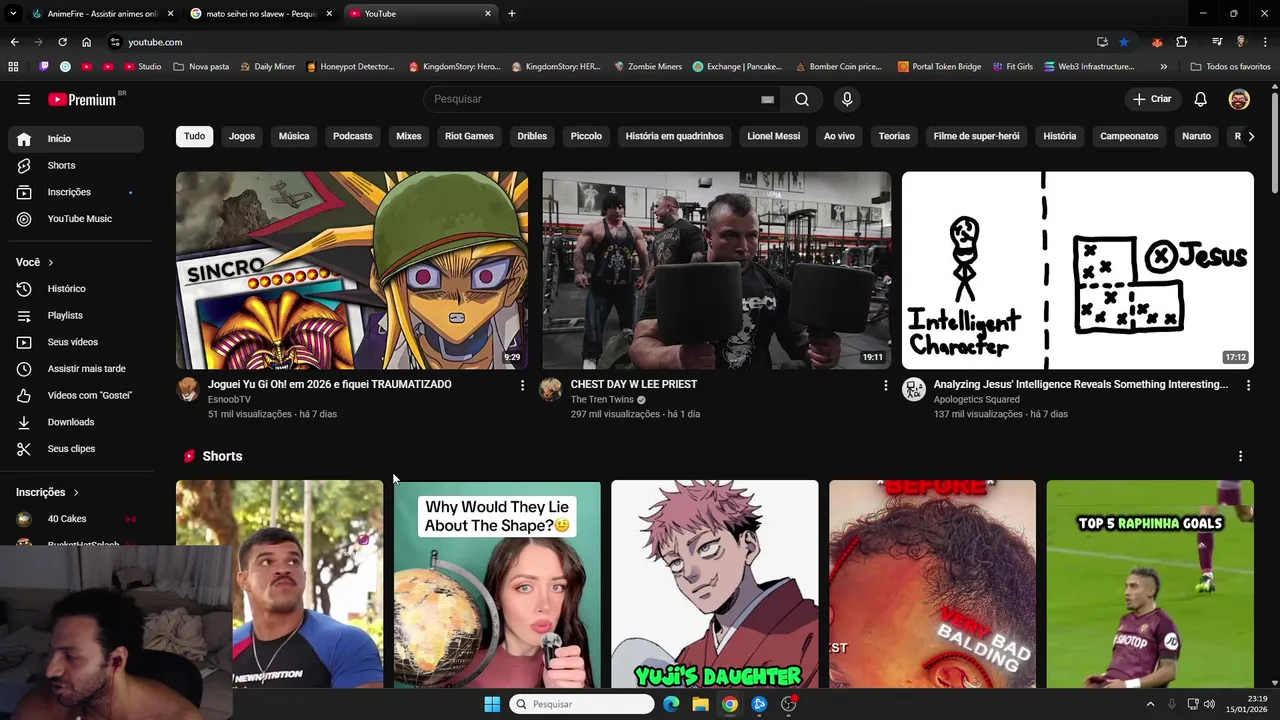This screenshot has width=1280, height=720.
Task: Open Playlists in the sidebar
Action: click(76, 315)
